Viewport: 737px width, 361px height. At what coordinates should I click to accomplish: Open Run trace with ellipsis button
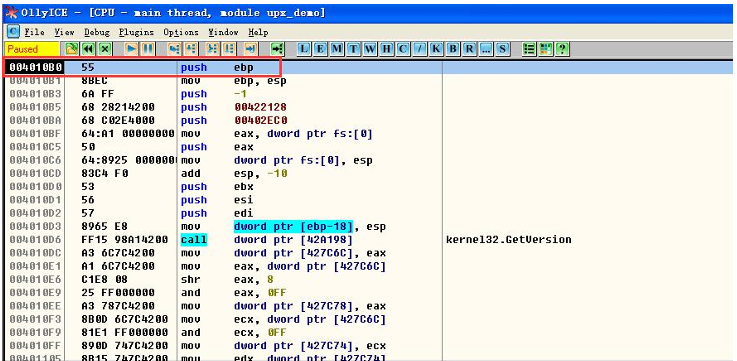[x=485, y=49]
